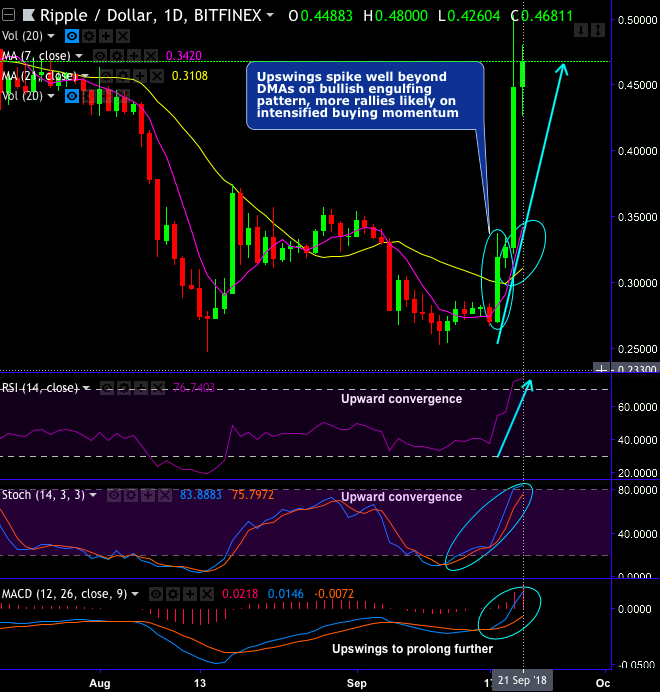Click the Stoch value 75.7972
This screenshot has width=660, height=692.
point(253,495)
